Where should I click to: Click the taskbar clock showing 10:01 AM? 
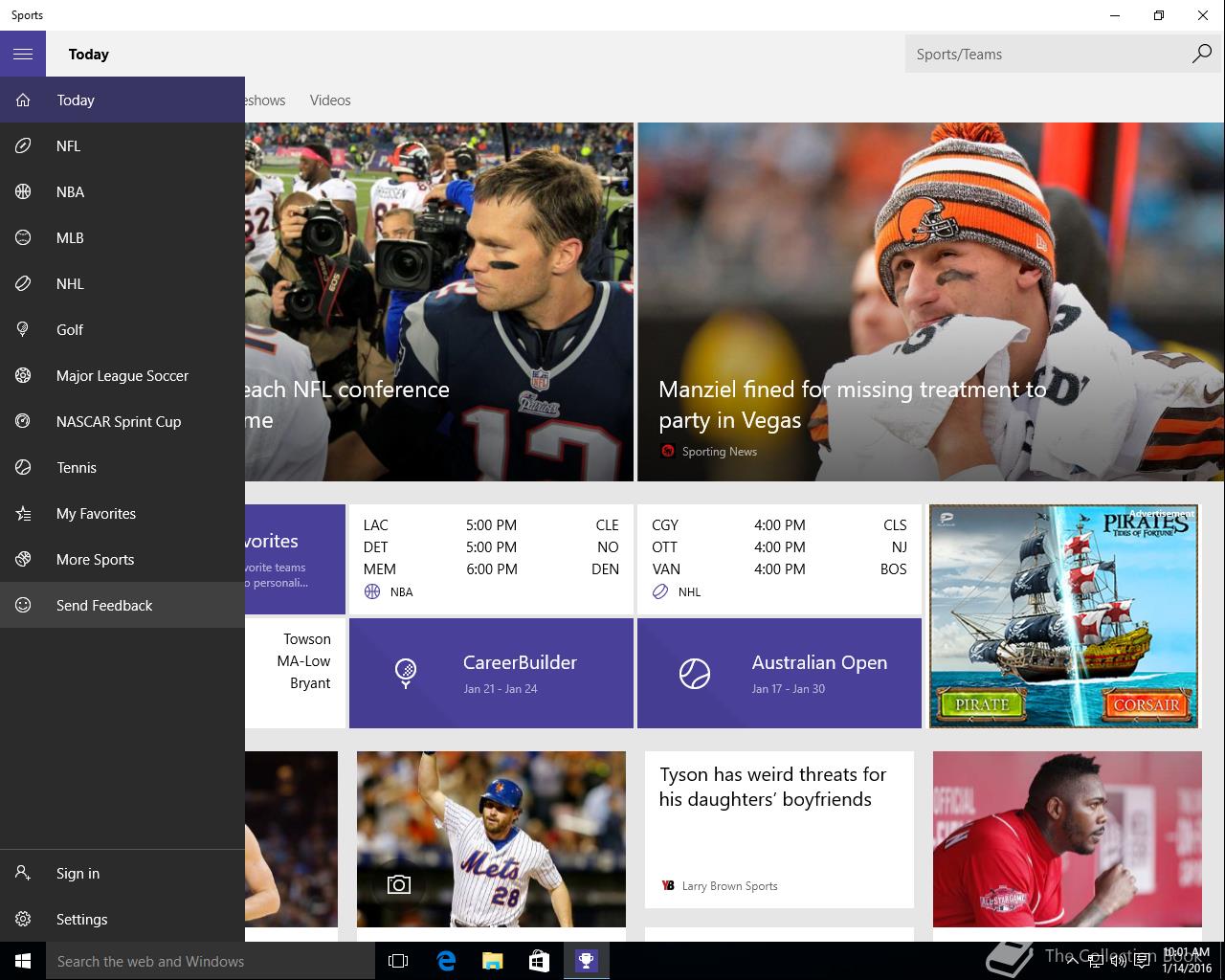click(x=1186, y=961)
